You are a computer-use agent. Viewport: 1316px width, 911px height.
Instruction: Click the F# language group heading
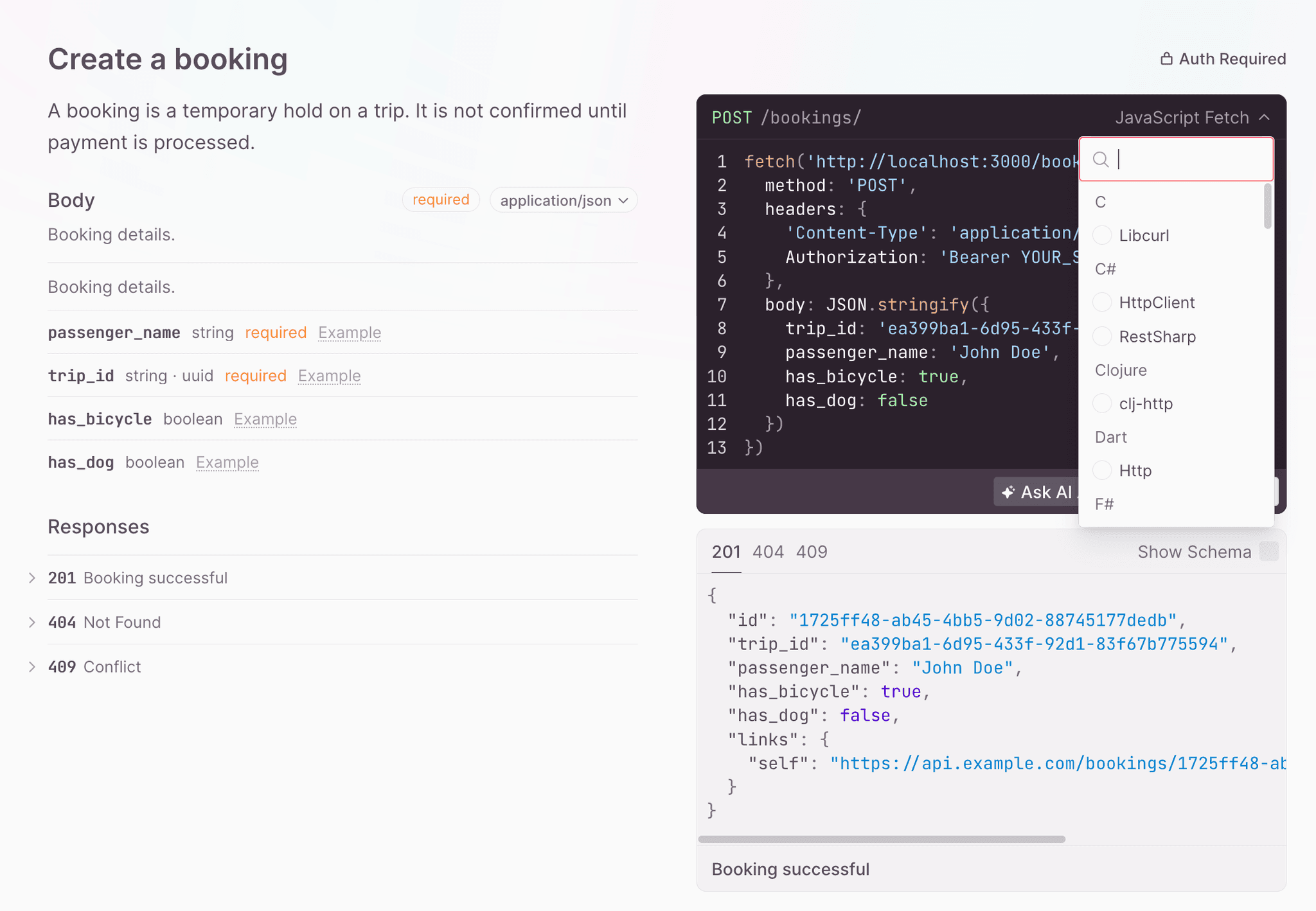point(1105,504)
